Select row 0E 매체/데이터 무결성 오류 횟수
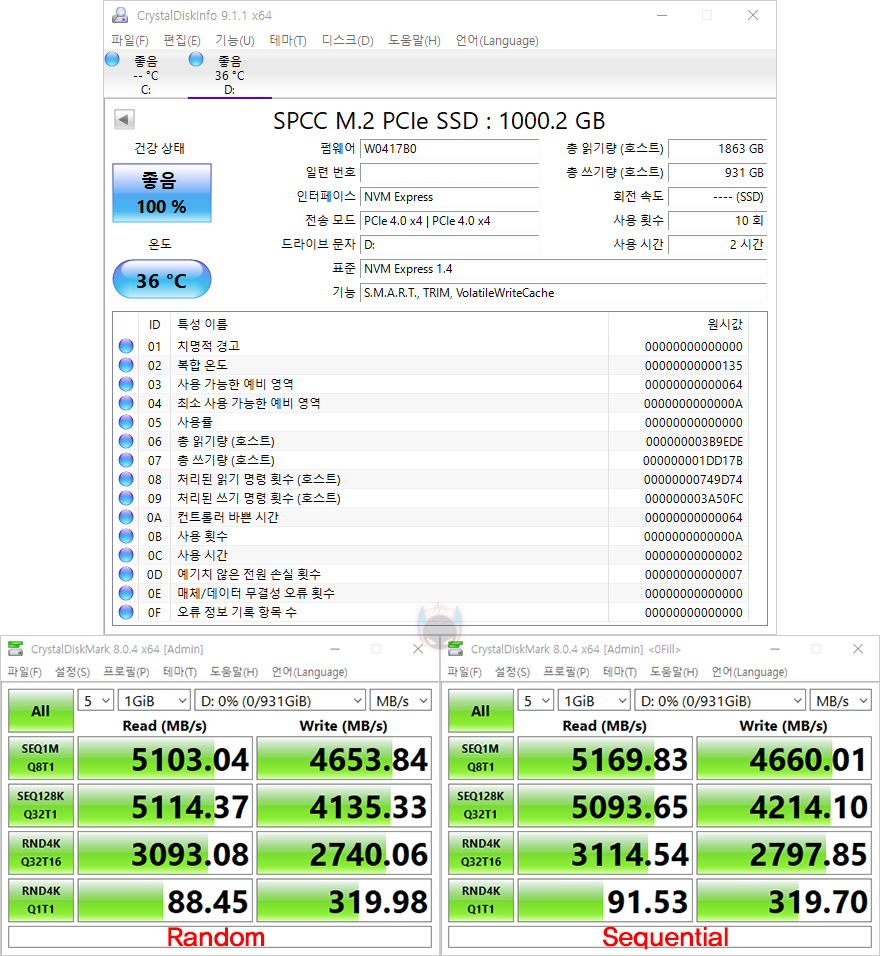This screenshot has height=956, width=880. (x=432, y=593)
